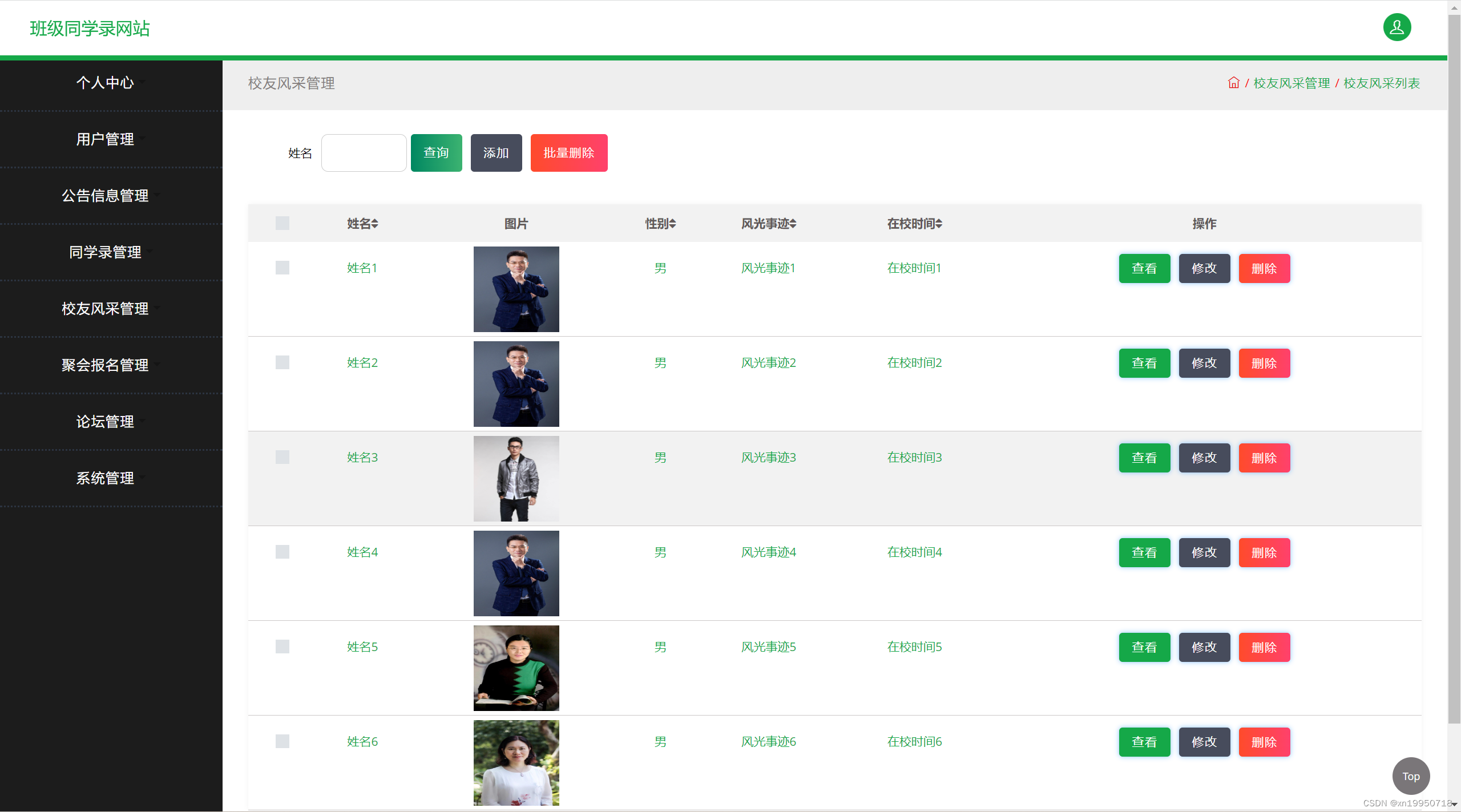Screen dimensions: 1461x812
Task: Select the 在校时间2 cell text
Action: point(914,363)
